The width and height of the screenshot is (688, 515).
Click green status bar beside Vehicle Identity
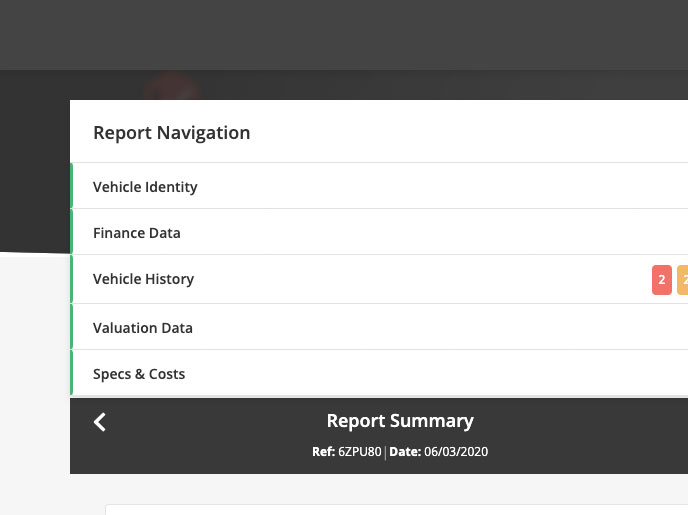(72, 187)
